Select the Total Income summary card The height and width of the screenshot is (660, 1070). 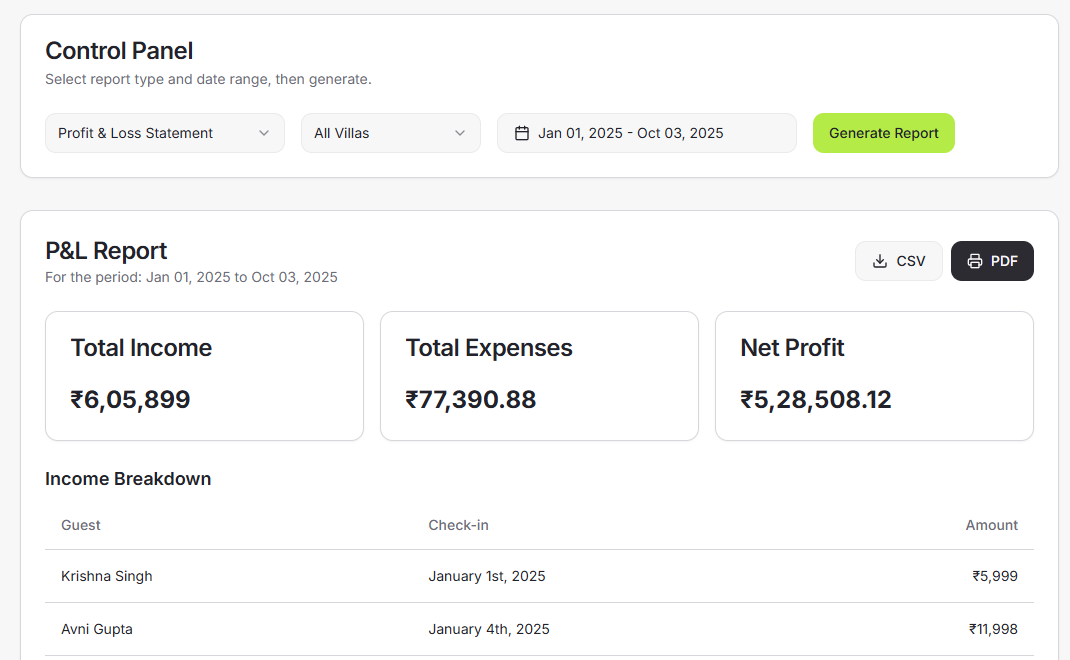[204, 376]
